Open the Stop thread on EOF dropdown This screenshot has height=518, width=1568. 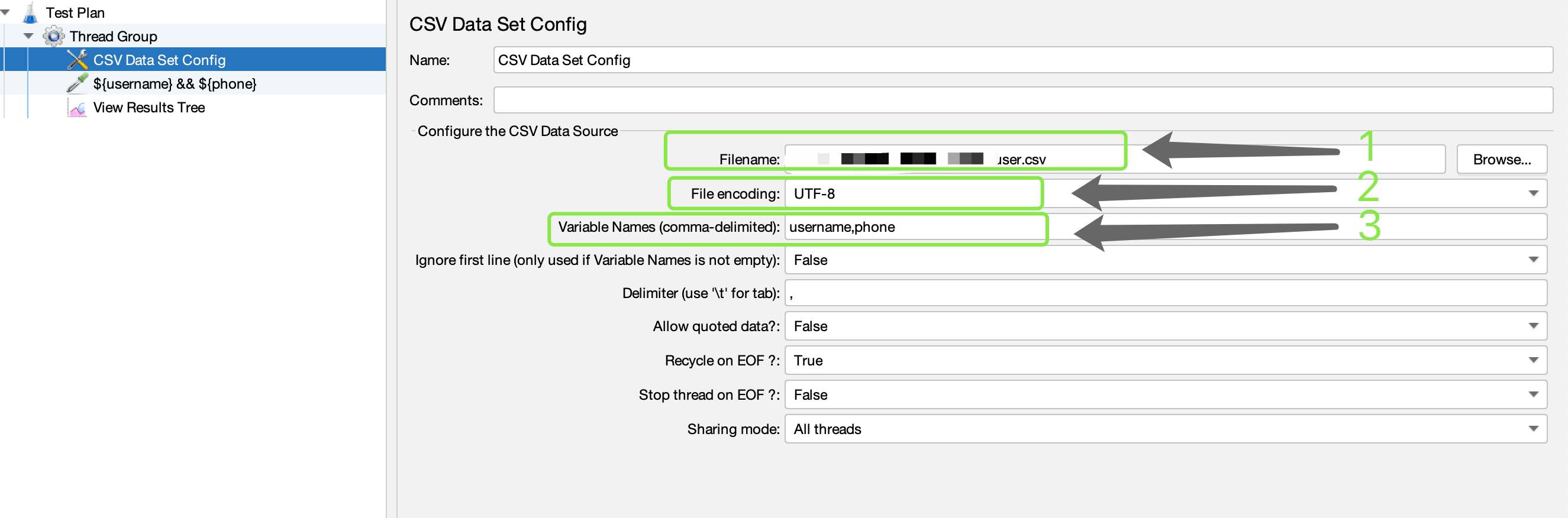[1532, 394]
